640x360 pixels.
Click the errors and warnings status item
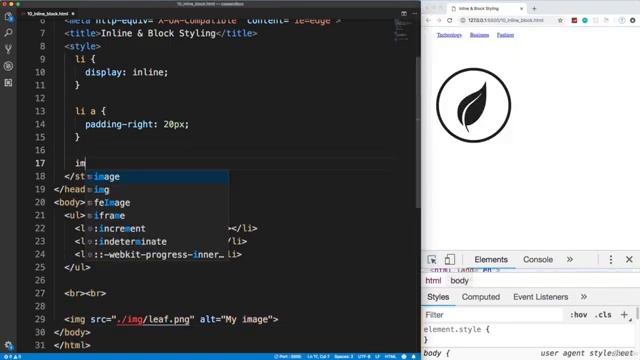(x=12, y=357)
